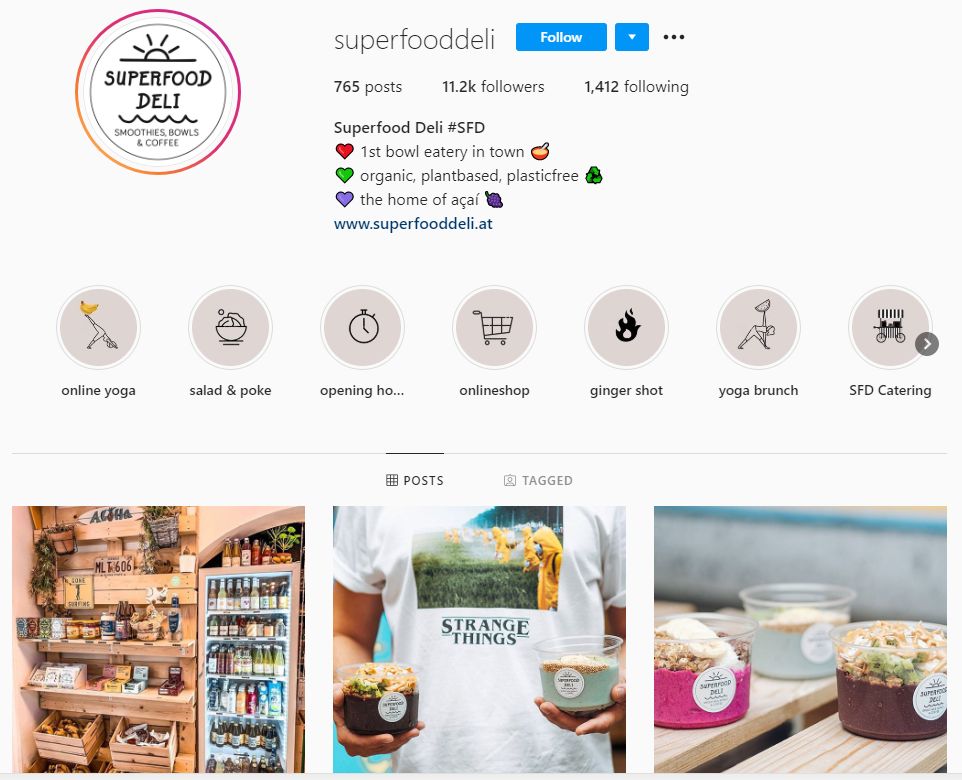View the 1,412 following list
Screen dimensions: 962x780
click(x=636, y=87)
